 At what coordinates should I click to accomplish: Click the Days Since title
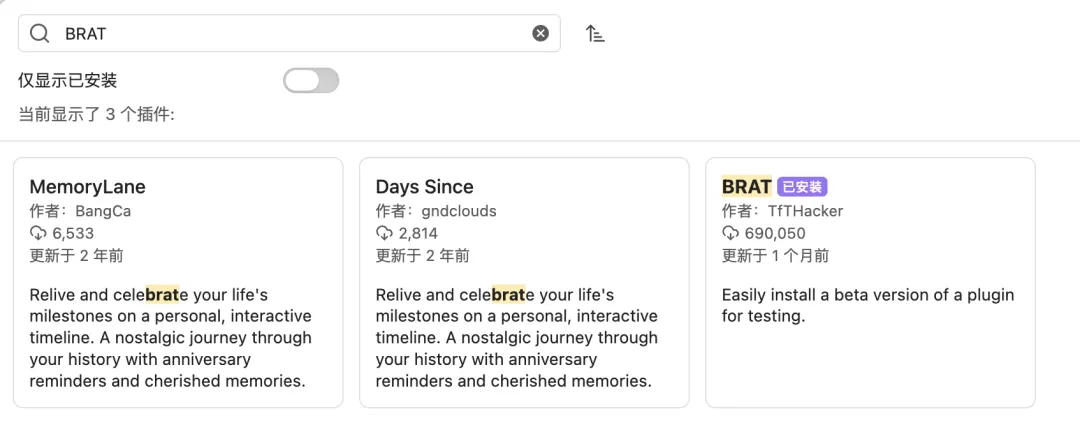point(424,187)
